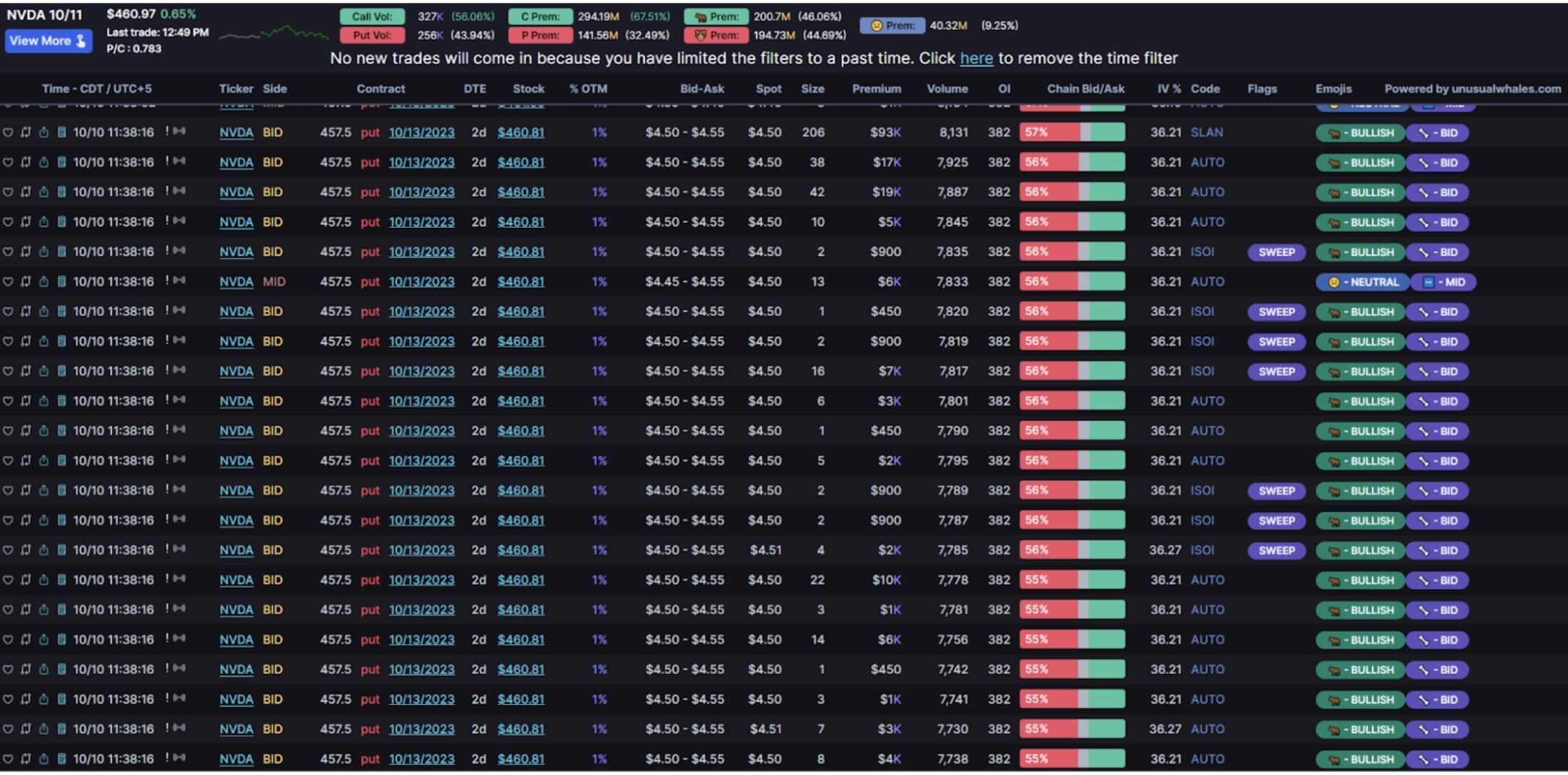This screenshot has height=775, width=1568.
Task: Click the bullish Prem badge in the header
Action: pyautogui.click(x=716, y=16)
